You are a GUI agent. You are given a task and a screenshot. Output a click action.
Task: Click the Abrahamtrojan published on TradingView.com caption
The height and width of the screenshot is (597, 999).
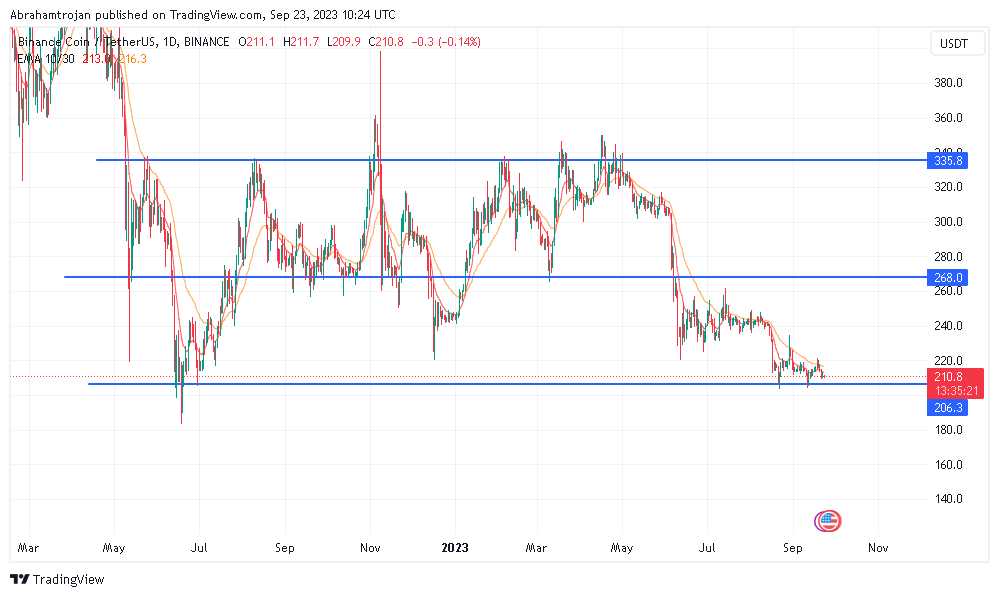click(203, 14)
